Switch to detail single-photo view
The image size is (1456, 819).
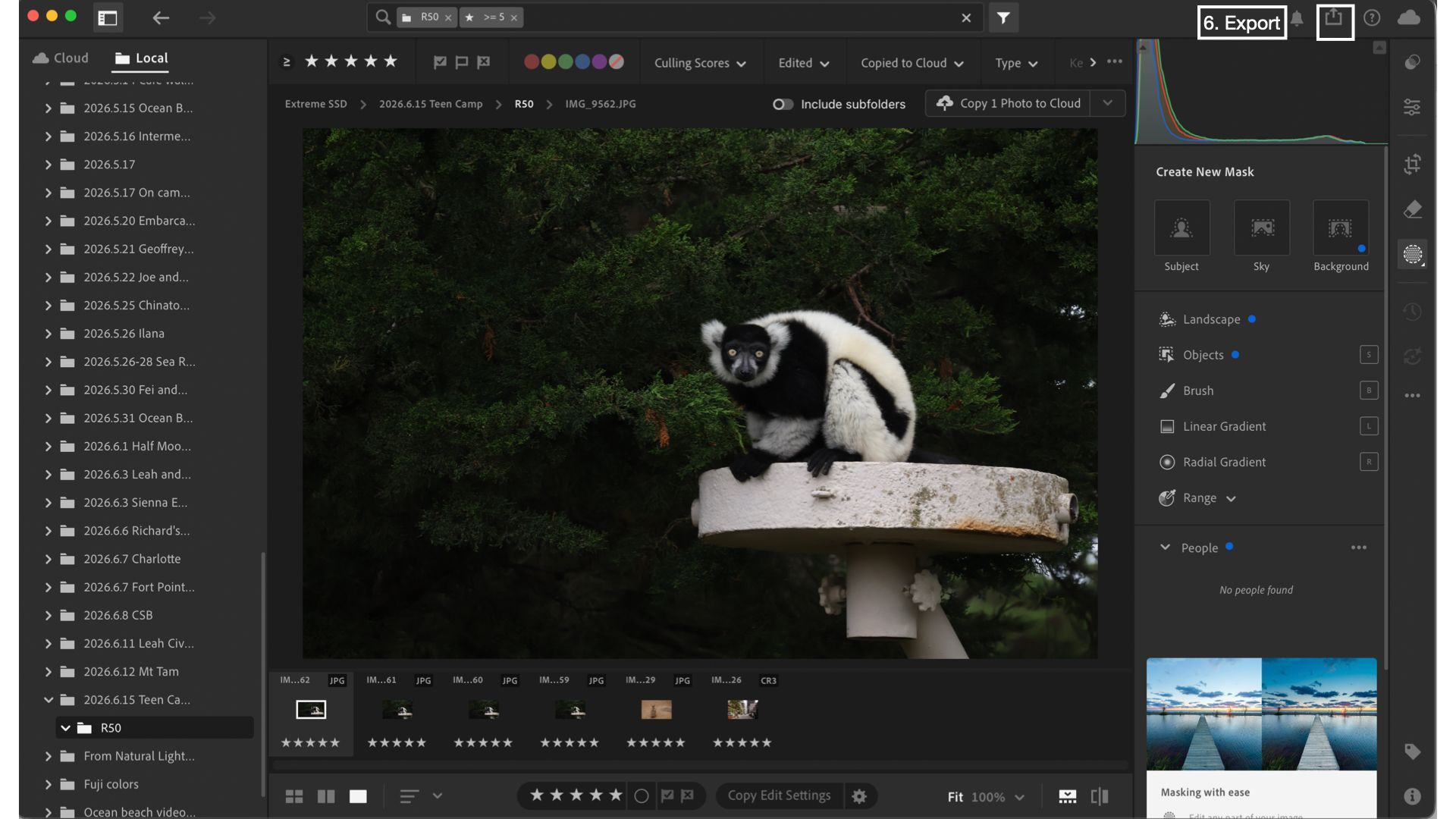[x=358, y=796]
